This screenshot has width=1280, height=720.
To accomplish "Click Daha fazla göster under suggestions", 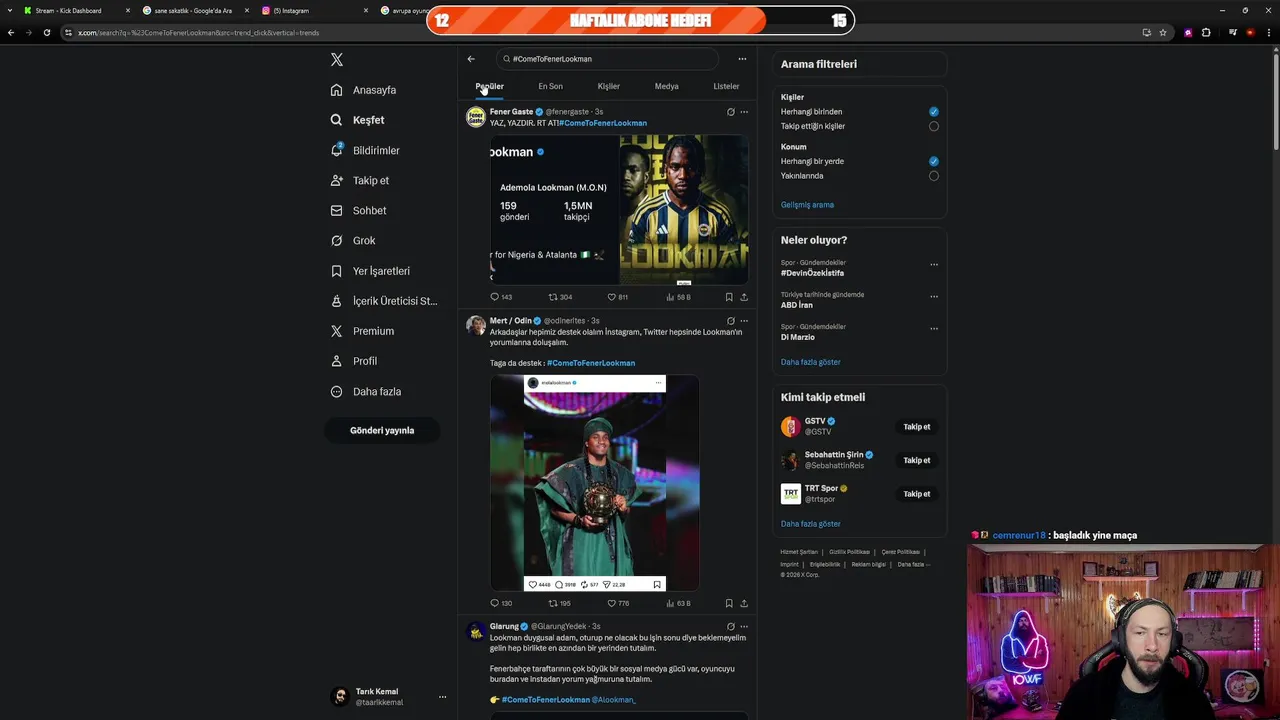I will coord(811,524).
